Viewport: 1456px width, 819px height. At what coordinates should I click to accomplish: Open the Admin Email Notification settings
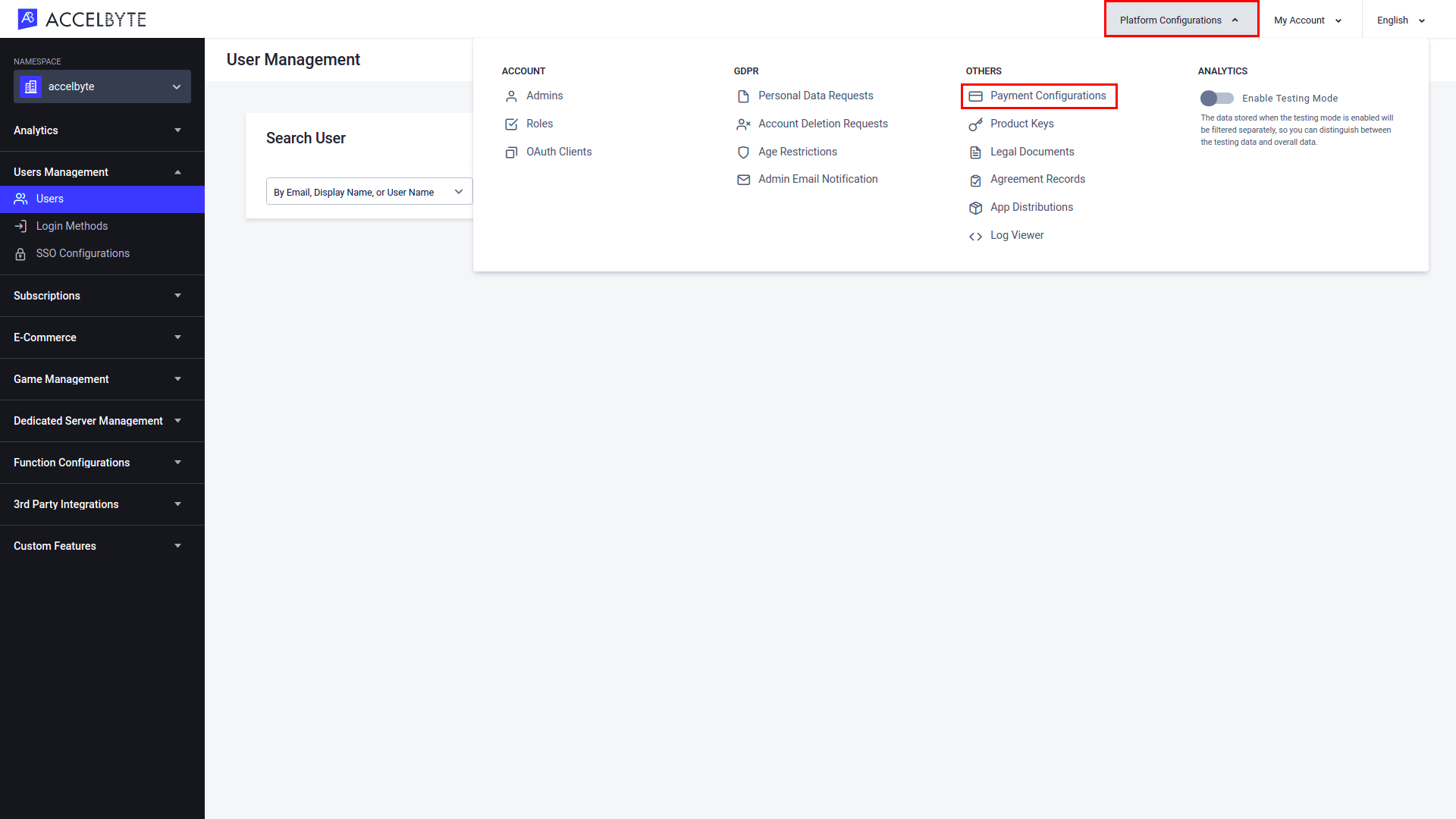tap(818, 179)
